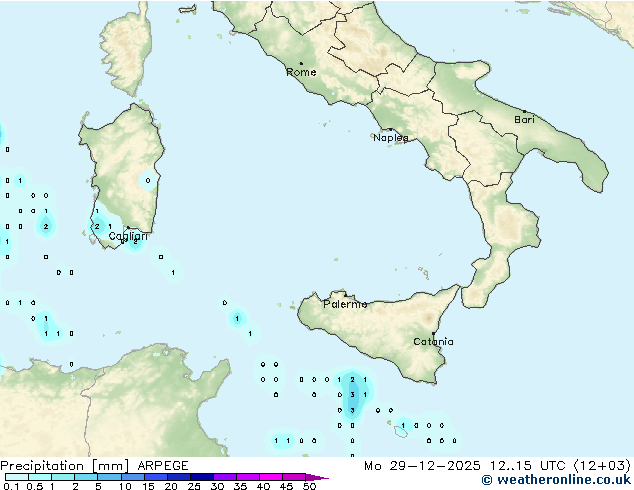Click the 'Precipitation [mm]' title text
This screenshot has height=490, width=634.
pyautogui.click(x=65, y=466)
